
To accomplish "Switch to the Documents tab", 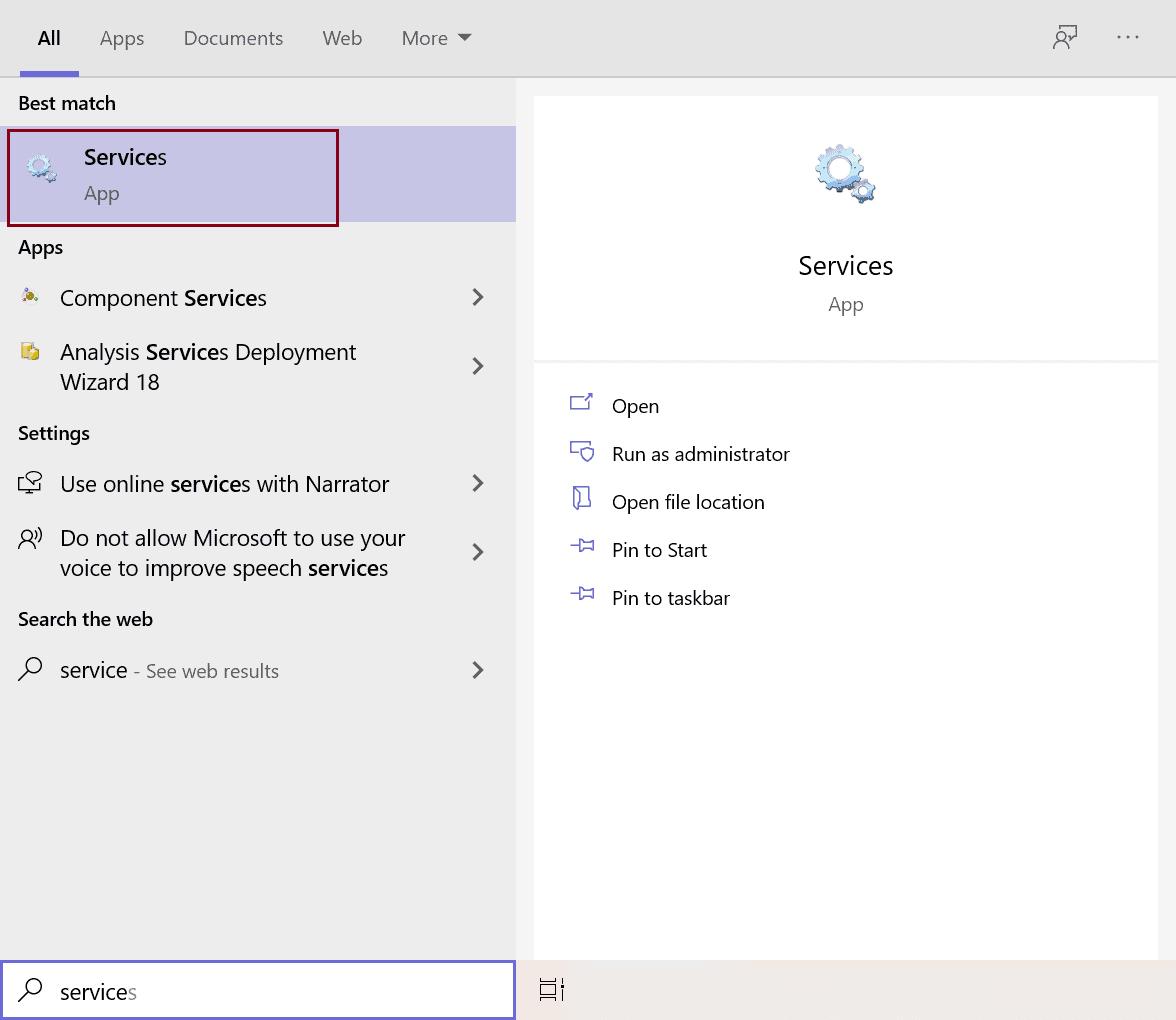I will tap(233, 38).
